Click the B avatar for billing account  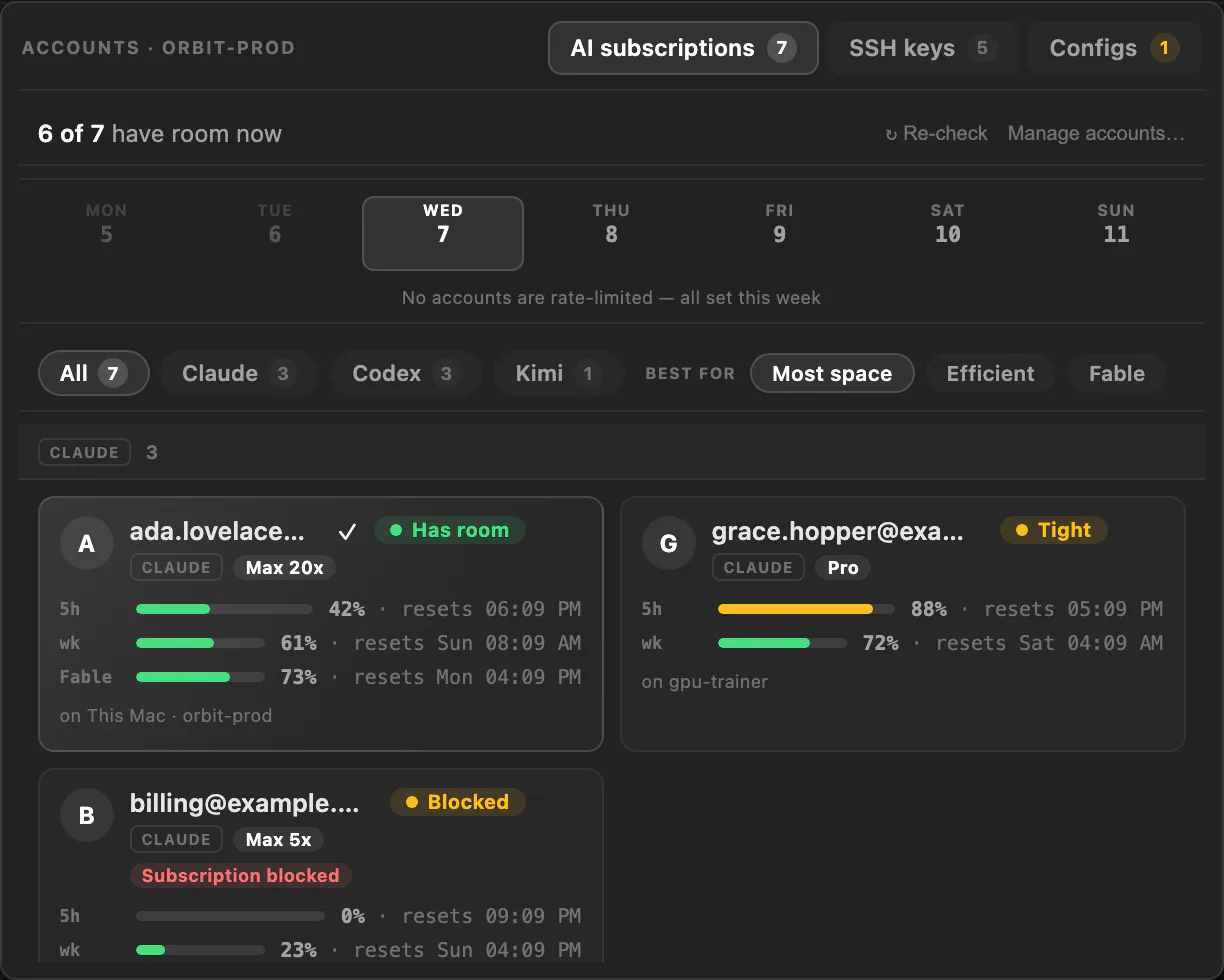click(87, 815)
